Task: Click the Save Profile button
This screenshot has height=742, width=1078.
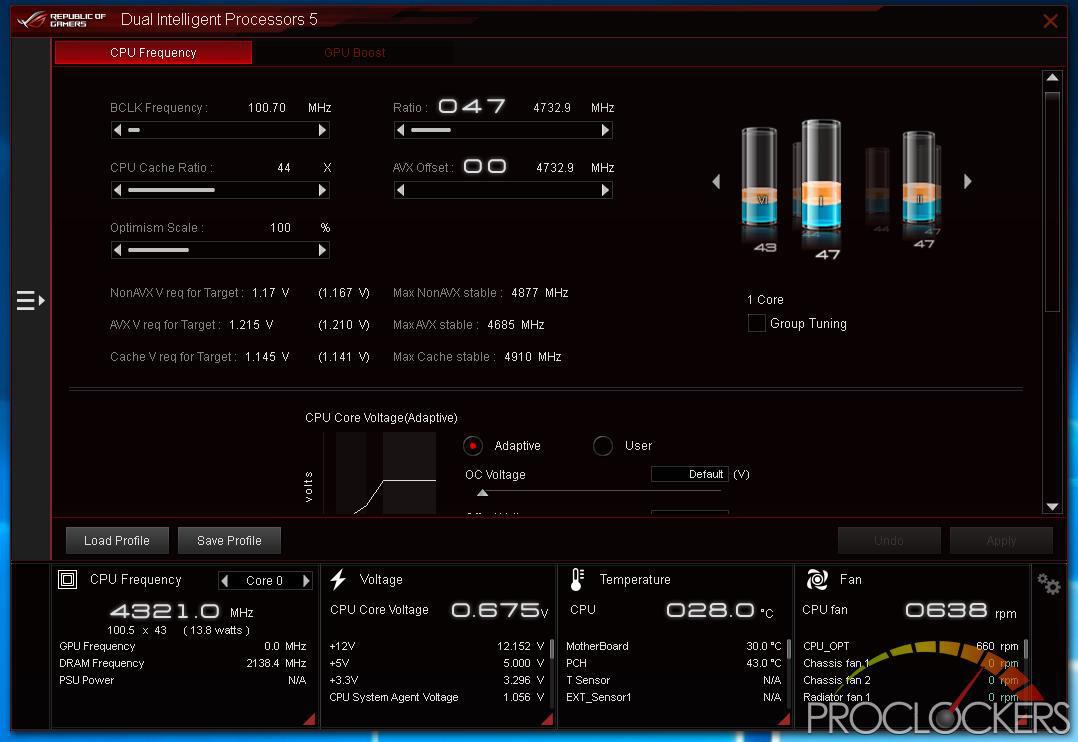Action: pyautogui.click(x=229, y=541)
